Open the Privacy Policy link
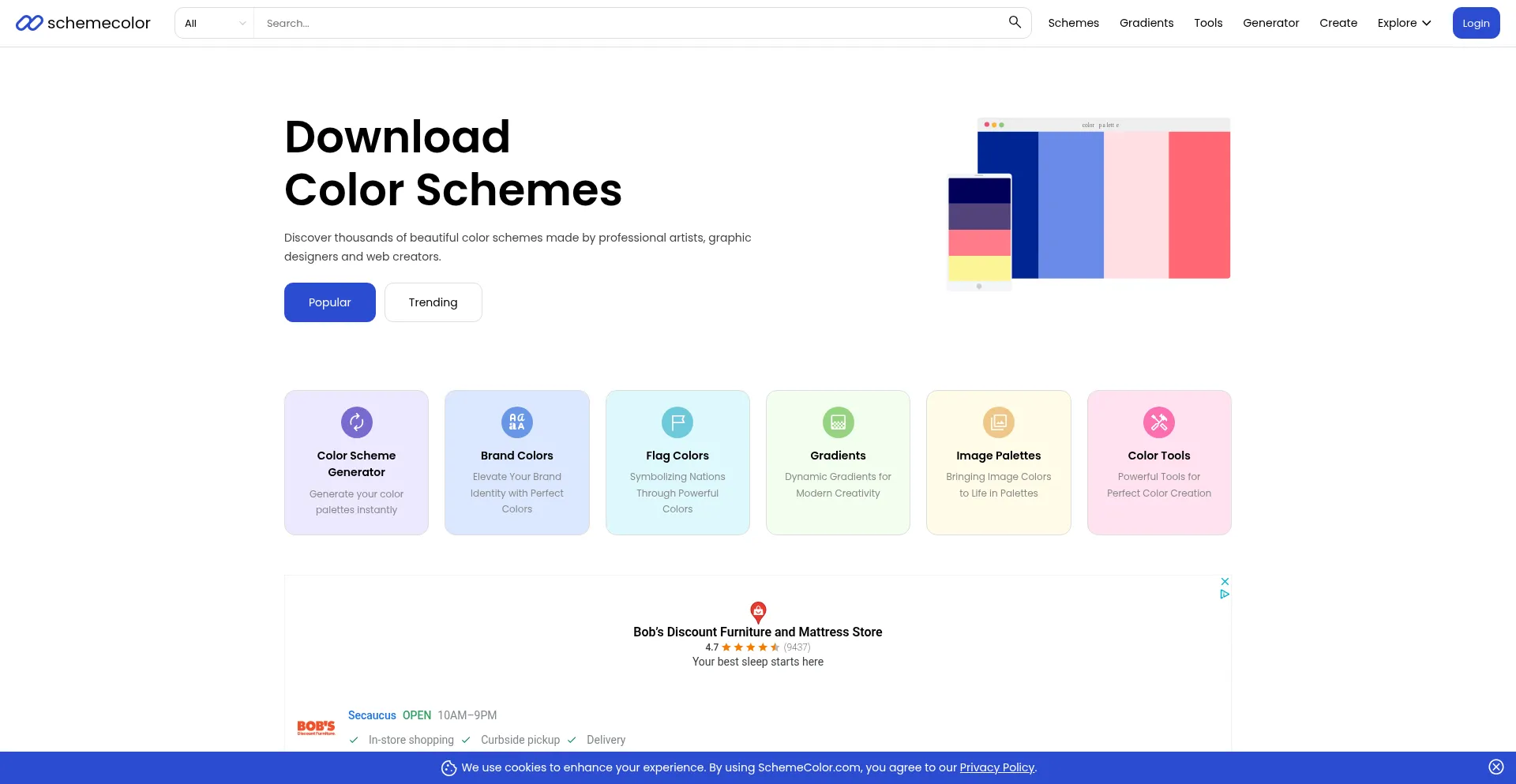Screen dimensions: 1516x784 pos(996,767)
